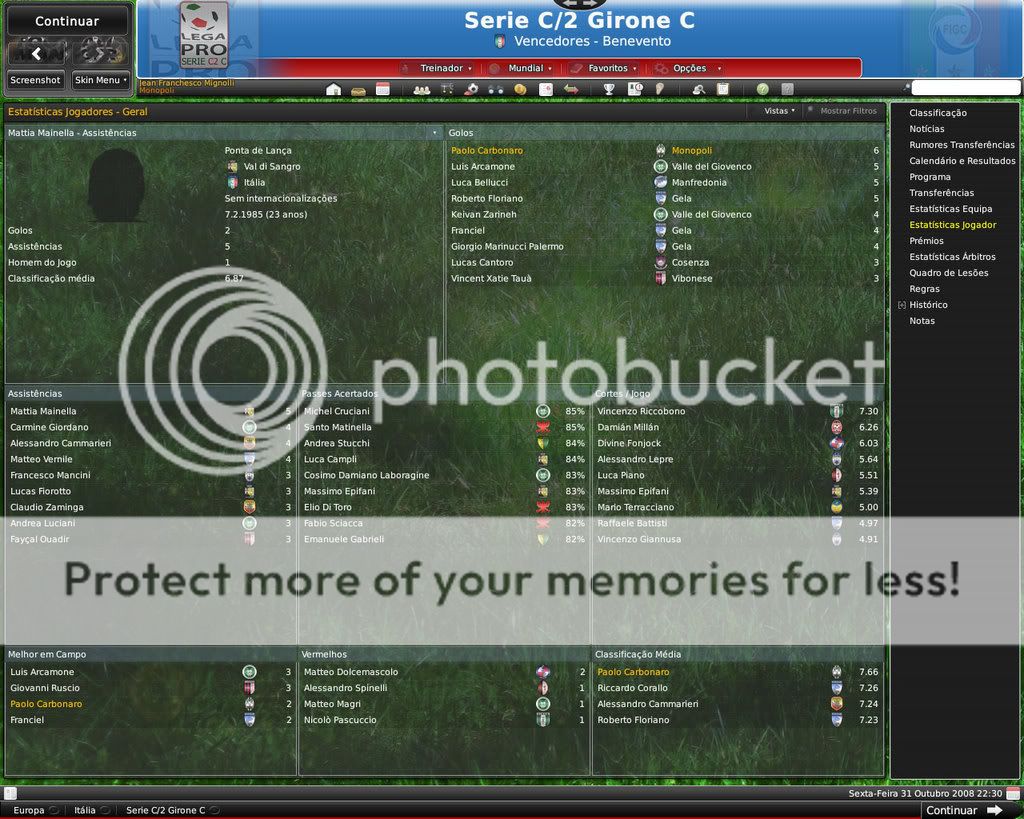
Task: Expand the Histórico tree item
Action: (902, 305)
